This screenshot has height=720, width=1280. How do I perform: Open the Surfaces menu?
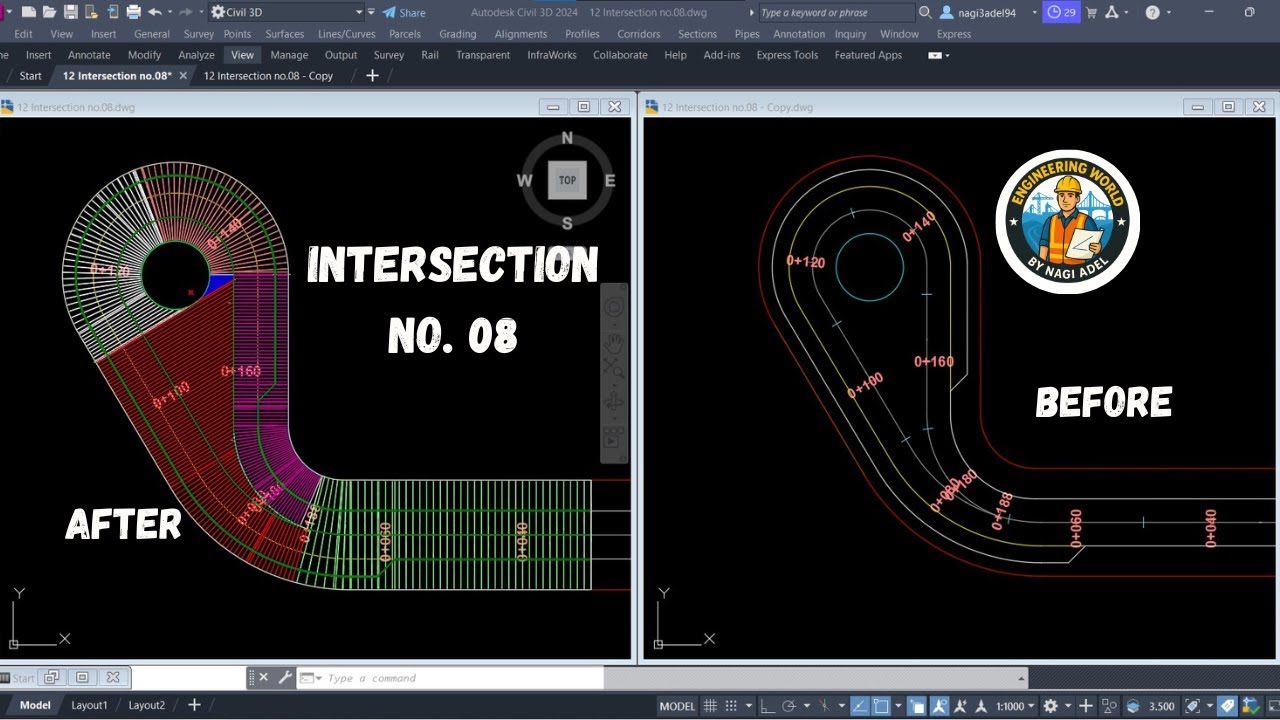[x=284, y=34]
